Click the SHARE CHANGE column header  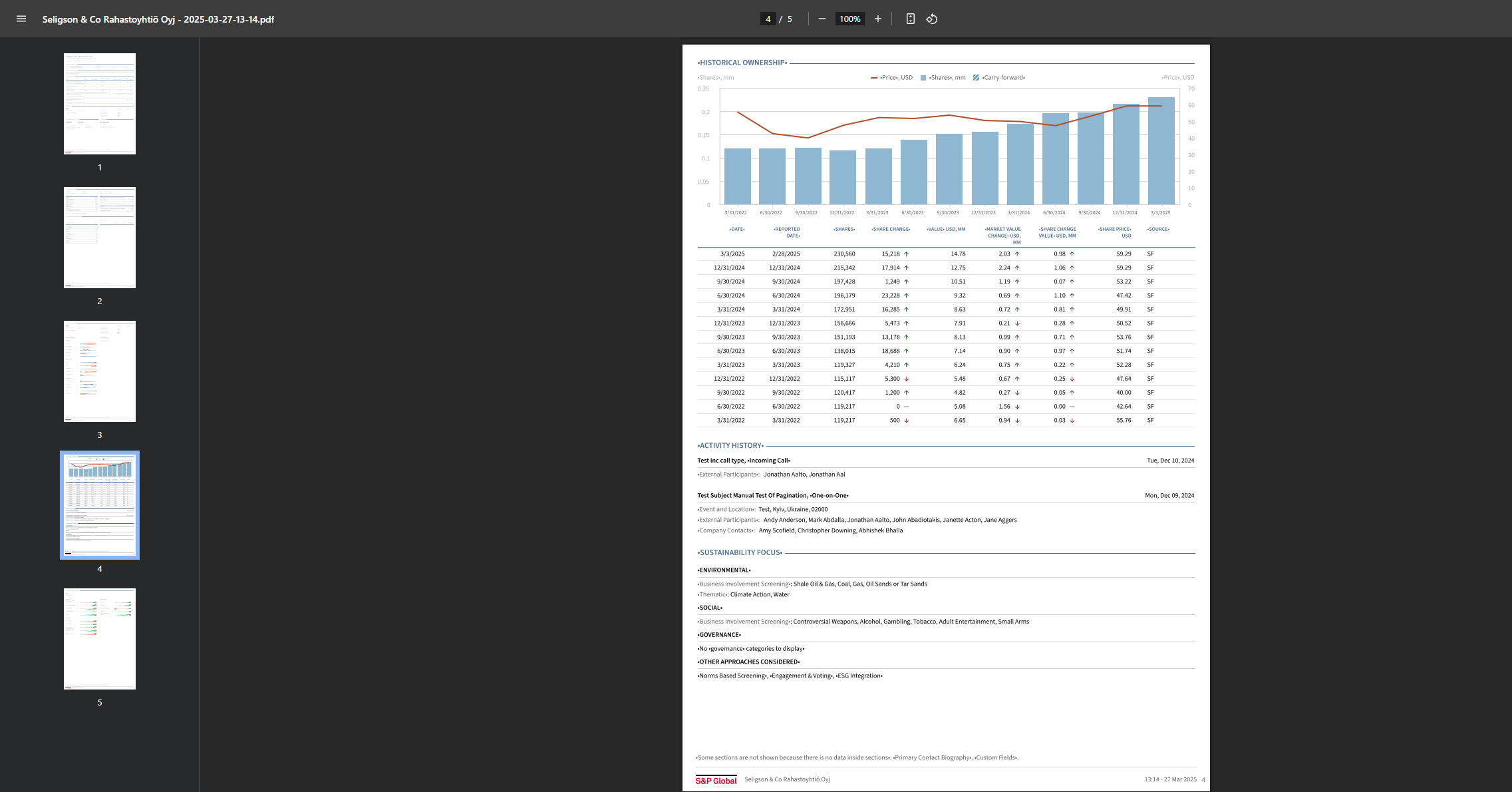[x=891, y=229]
